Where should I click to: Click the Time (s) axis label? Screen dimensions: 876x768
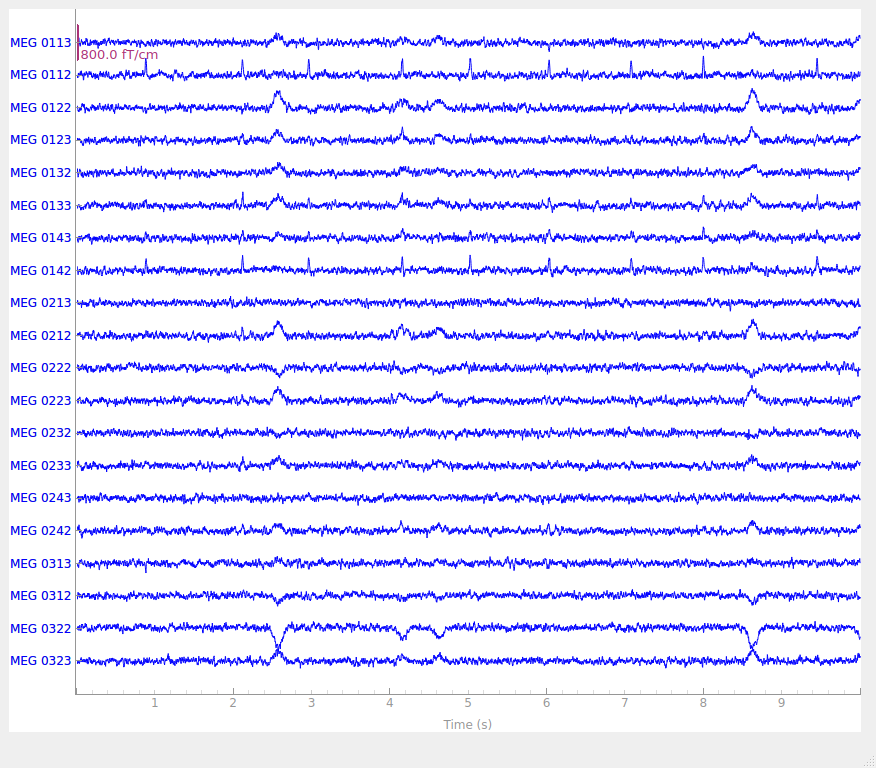click(x=468, y=724)
